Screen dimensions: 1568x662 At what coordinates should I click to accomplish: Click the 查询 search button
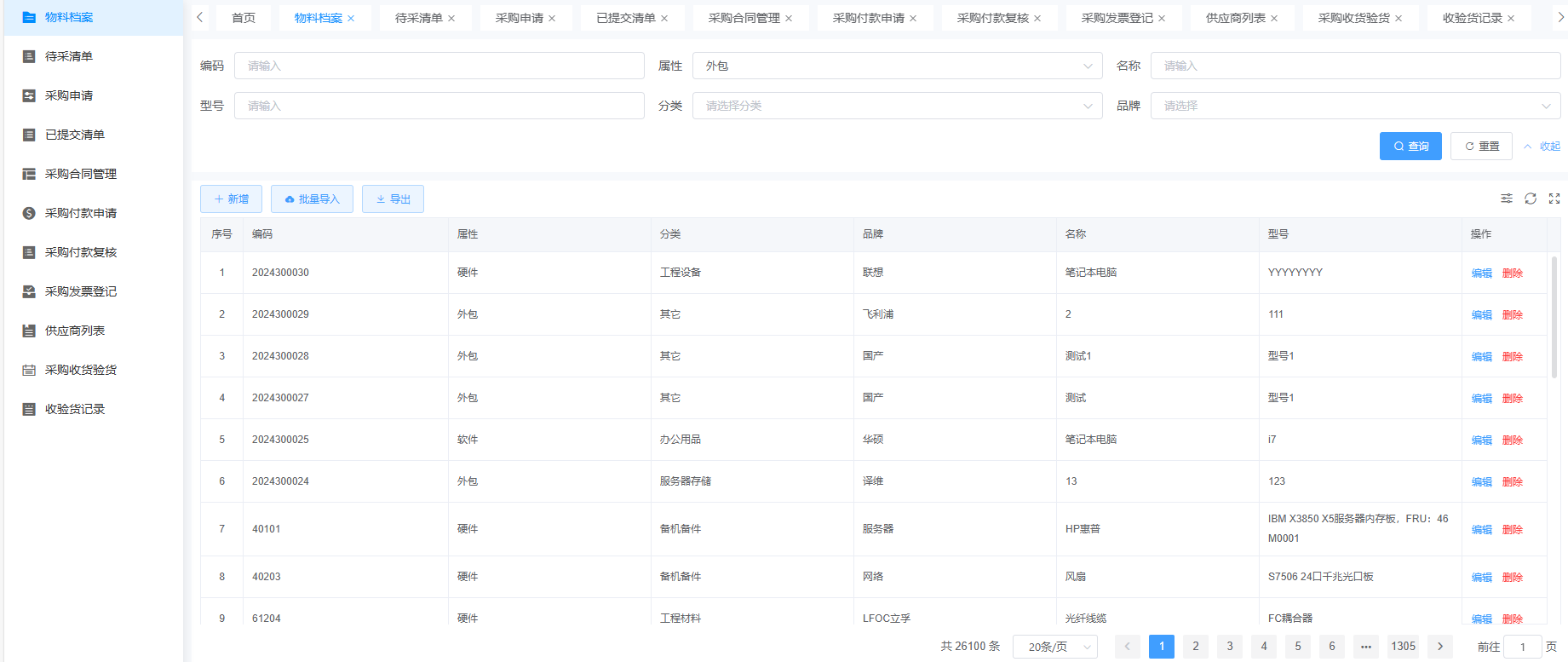[x=1410, y=147]
